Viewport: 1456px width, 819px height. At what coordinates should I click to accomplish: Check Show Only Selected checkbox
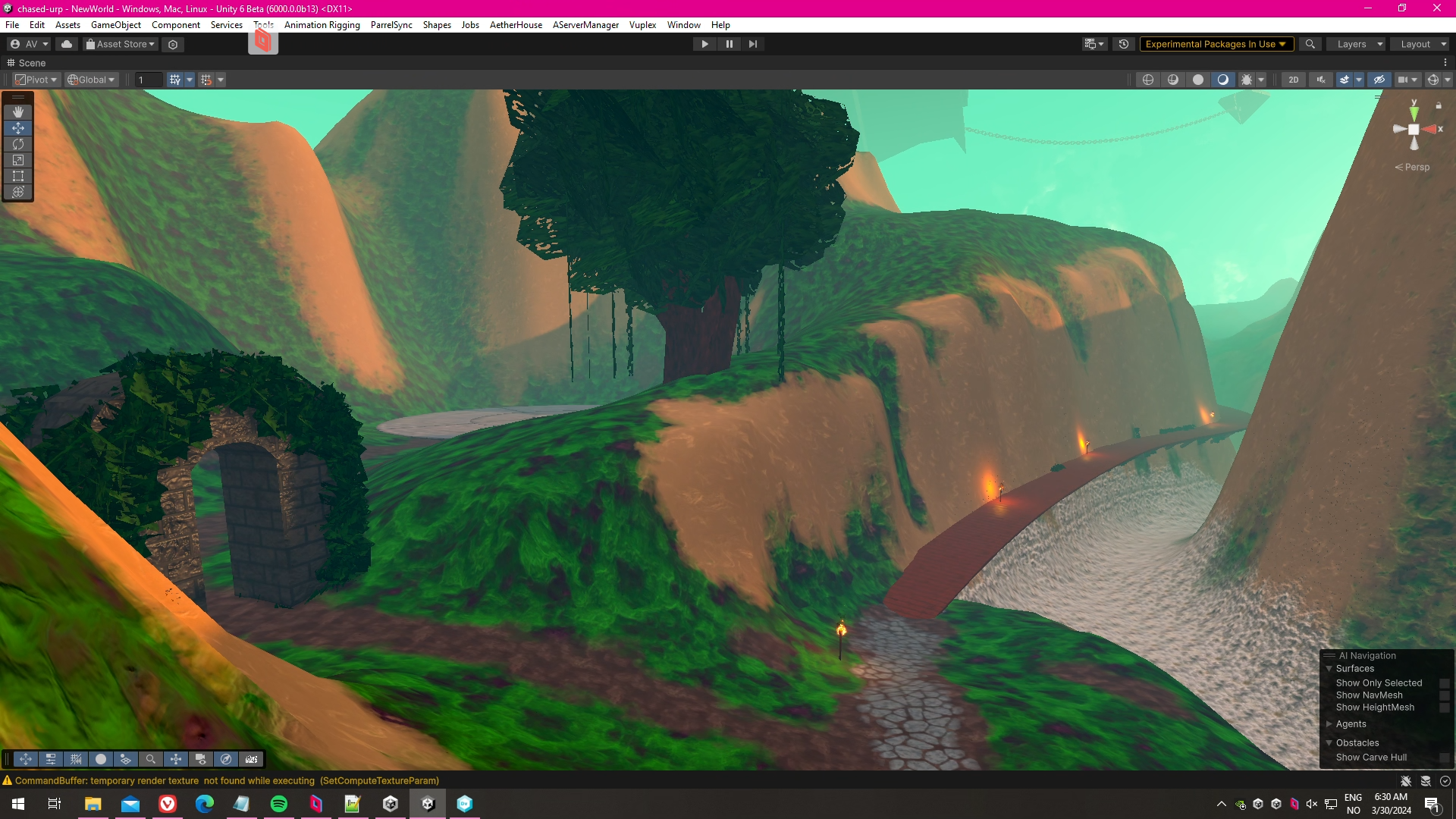click(x=1445, y=683)
